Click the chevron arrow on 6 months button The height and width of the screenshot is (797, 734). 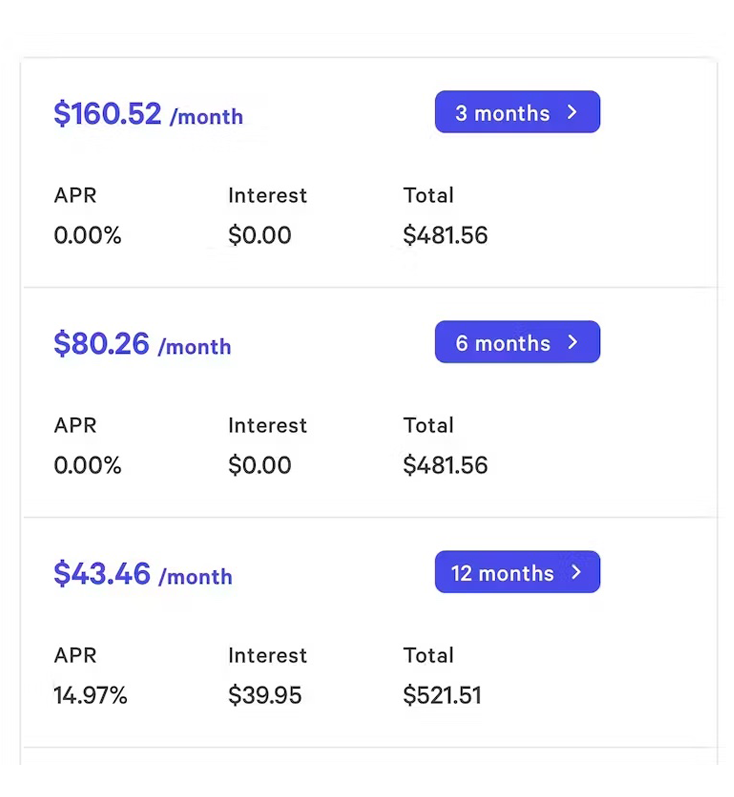[572, 342]
